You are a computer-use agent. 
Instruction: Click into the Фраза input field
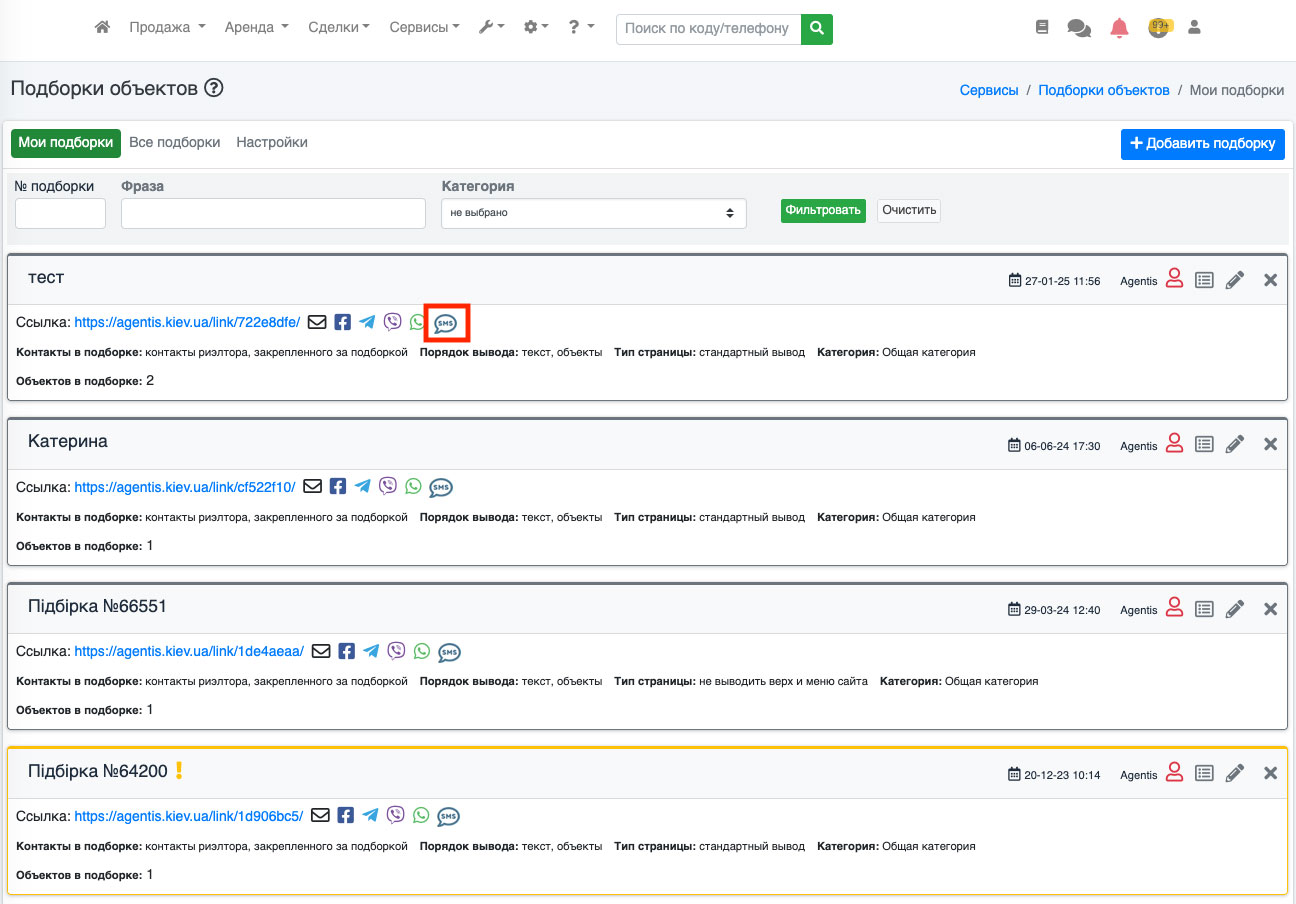click(x=273, y=213)
